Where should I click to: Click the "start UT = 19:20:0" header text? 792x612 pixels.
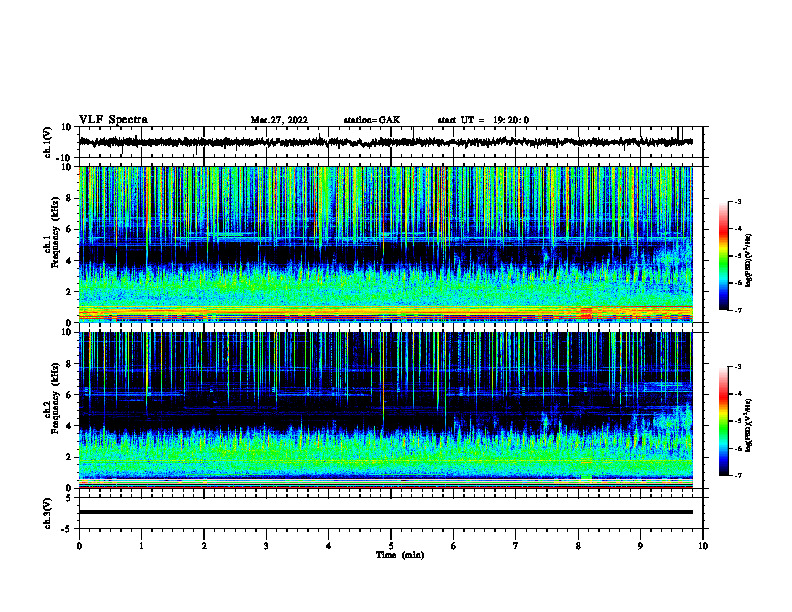click(483, 120)
